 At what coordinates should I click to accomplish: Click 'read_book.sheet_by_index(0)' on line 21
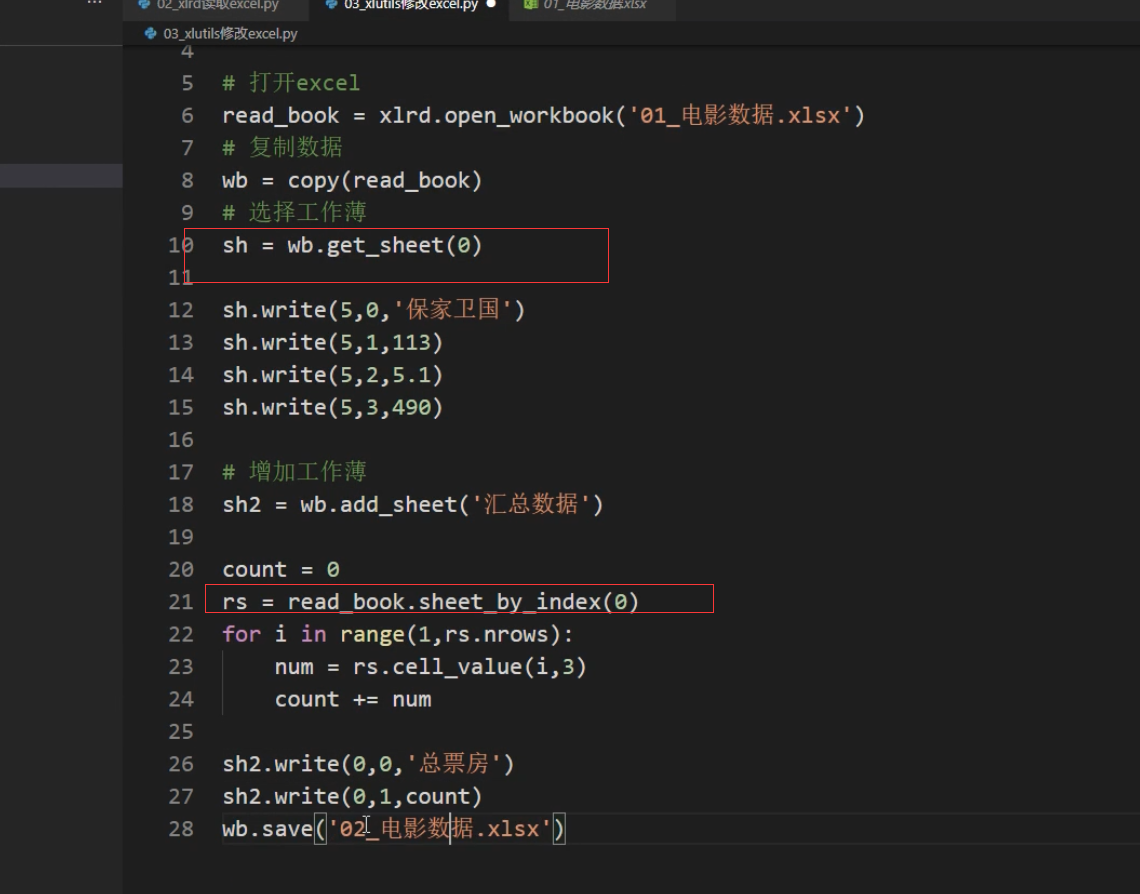tap(463, 602)
